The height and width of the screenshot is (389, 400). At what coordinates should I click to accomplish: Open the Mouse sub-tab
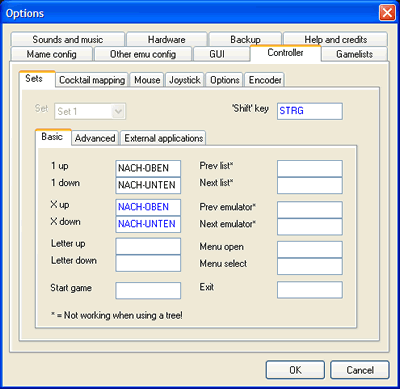coord(147,80)
